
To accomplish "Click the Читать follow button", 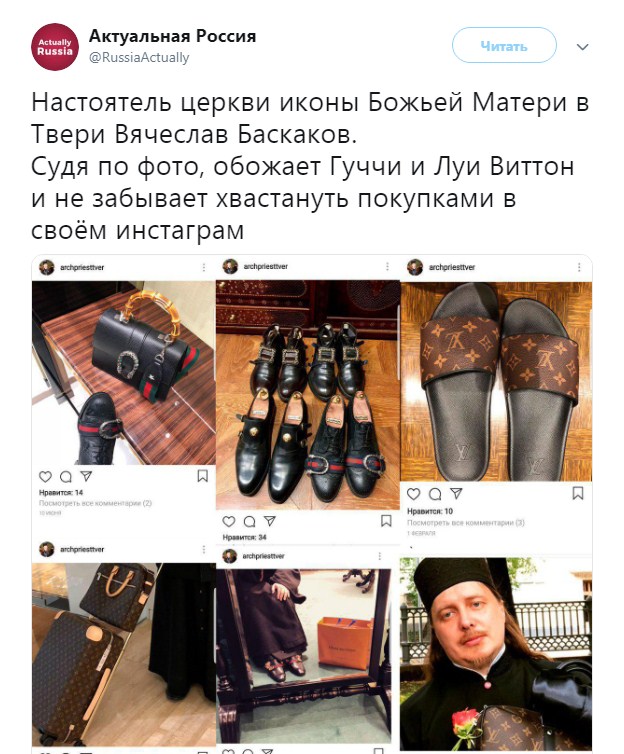I will tap(504, 45).
